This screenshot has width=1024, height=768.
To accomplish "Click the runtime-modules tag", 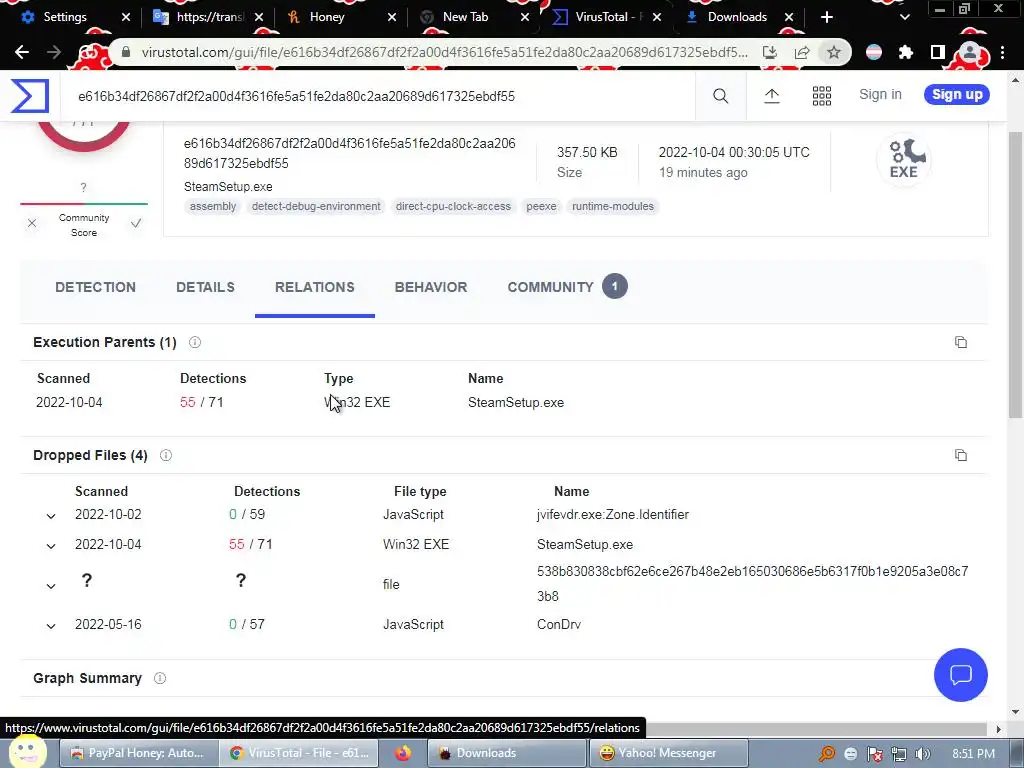I will pos(613,206).
